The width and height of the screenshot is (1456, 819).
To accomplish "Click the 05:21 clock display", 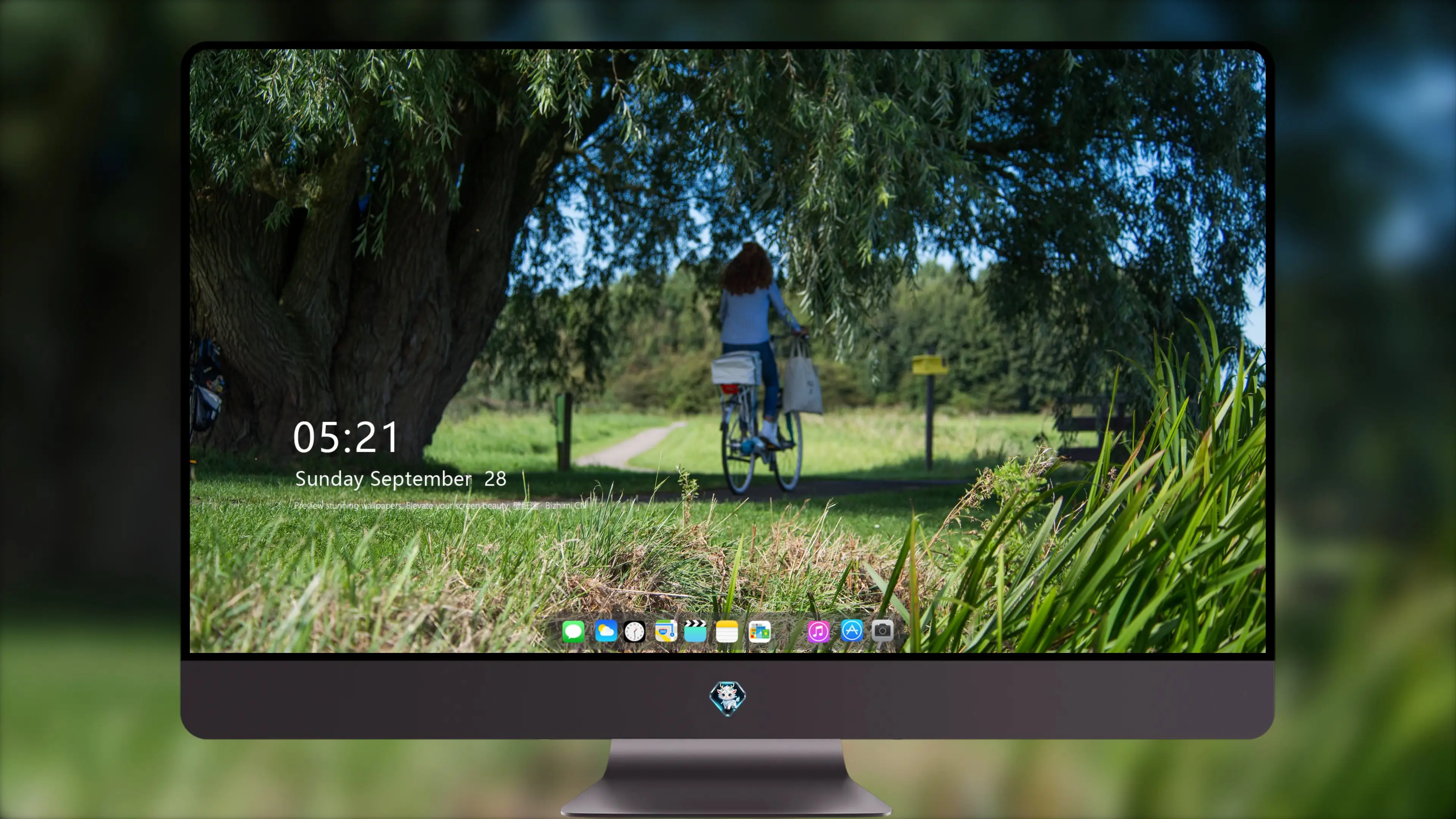I will click(346, 438).
